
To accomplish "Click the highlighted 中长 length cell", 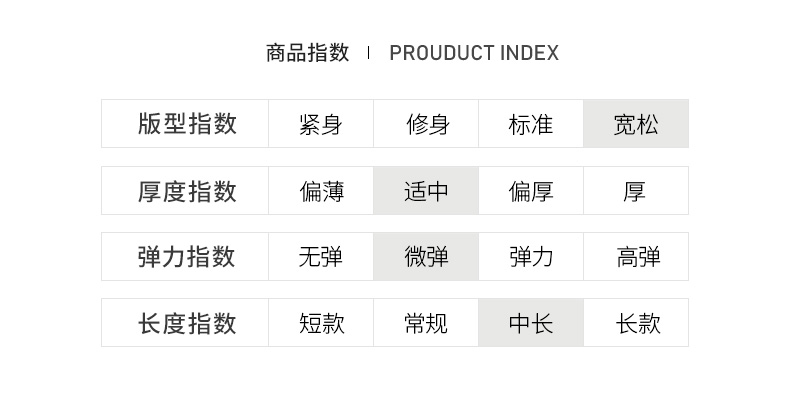I will (x=531, y=323).
